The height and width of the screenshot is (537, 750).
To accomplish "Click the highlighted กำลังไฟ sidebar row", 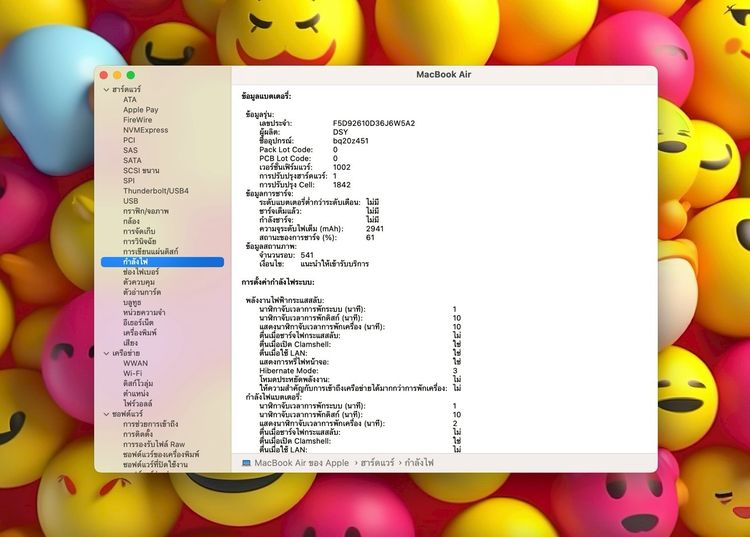I will click(x=162, y=262).
